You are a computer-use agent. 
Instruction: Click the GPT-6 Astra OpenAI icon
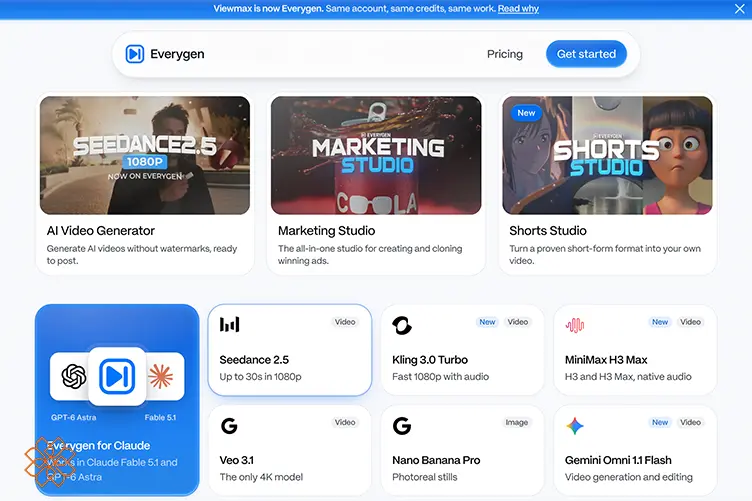[x=74, y=376]
